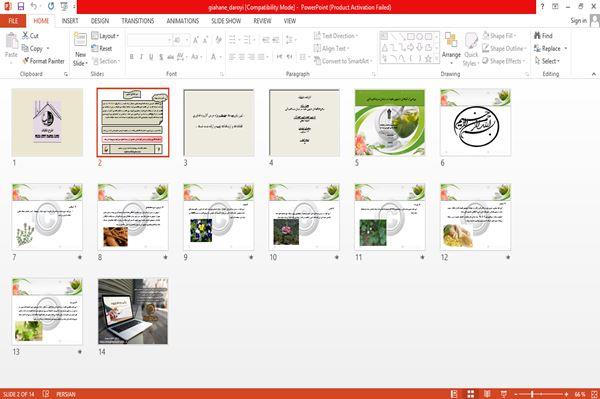Toggle Strikethrough formatting
Image resolution: width=600 pixels, height=399 pixels.
pyautogui.click(x=170, y=57)
